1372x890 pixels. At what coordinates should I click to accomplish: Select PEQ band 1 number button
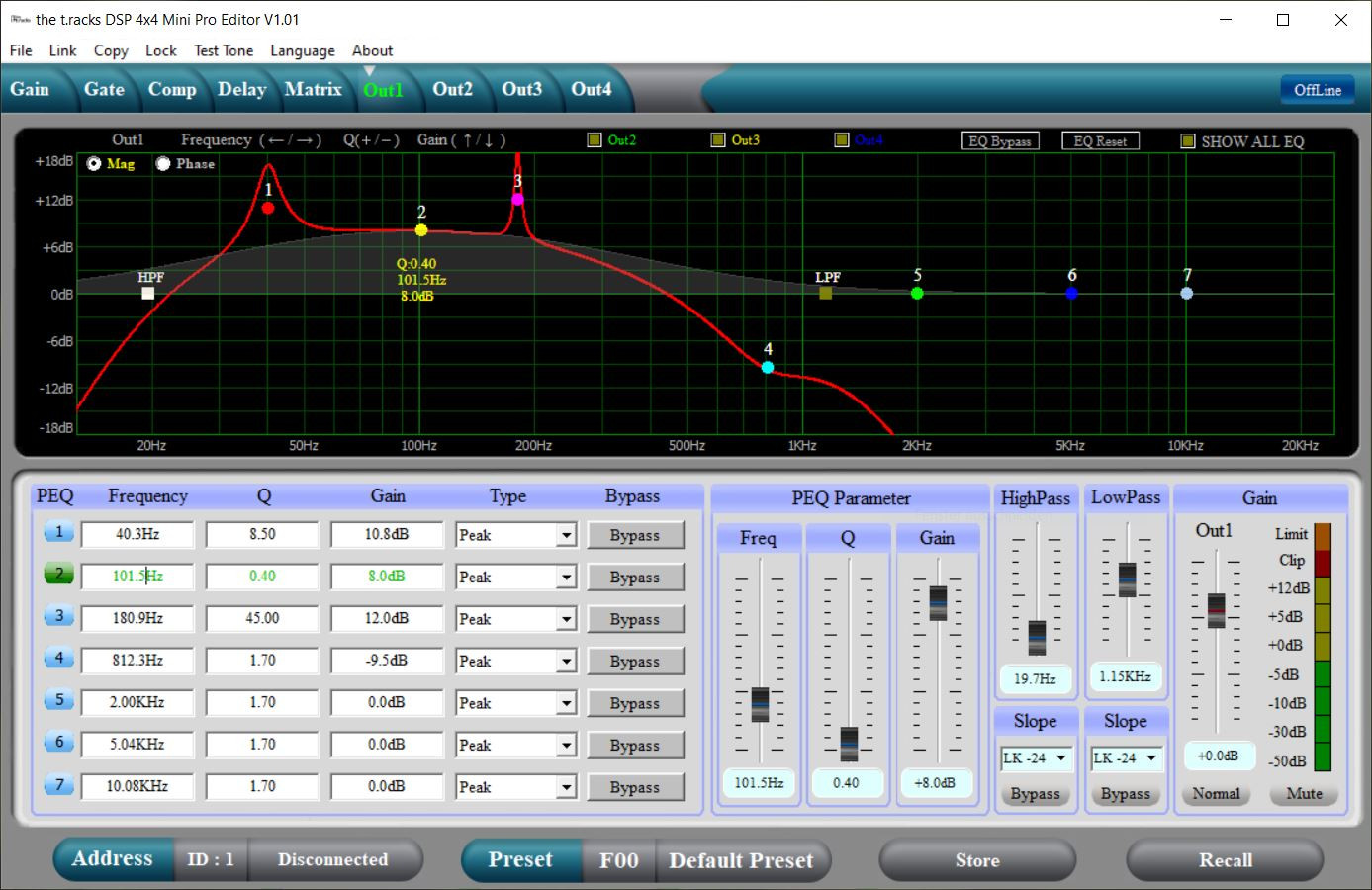tap(58, 533)
